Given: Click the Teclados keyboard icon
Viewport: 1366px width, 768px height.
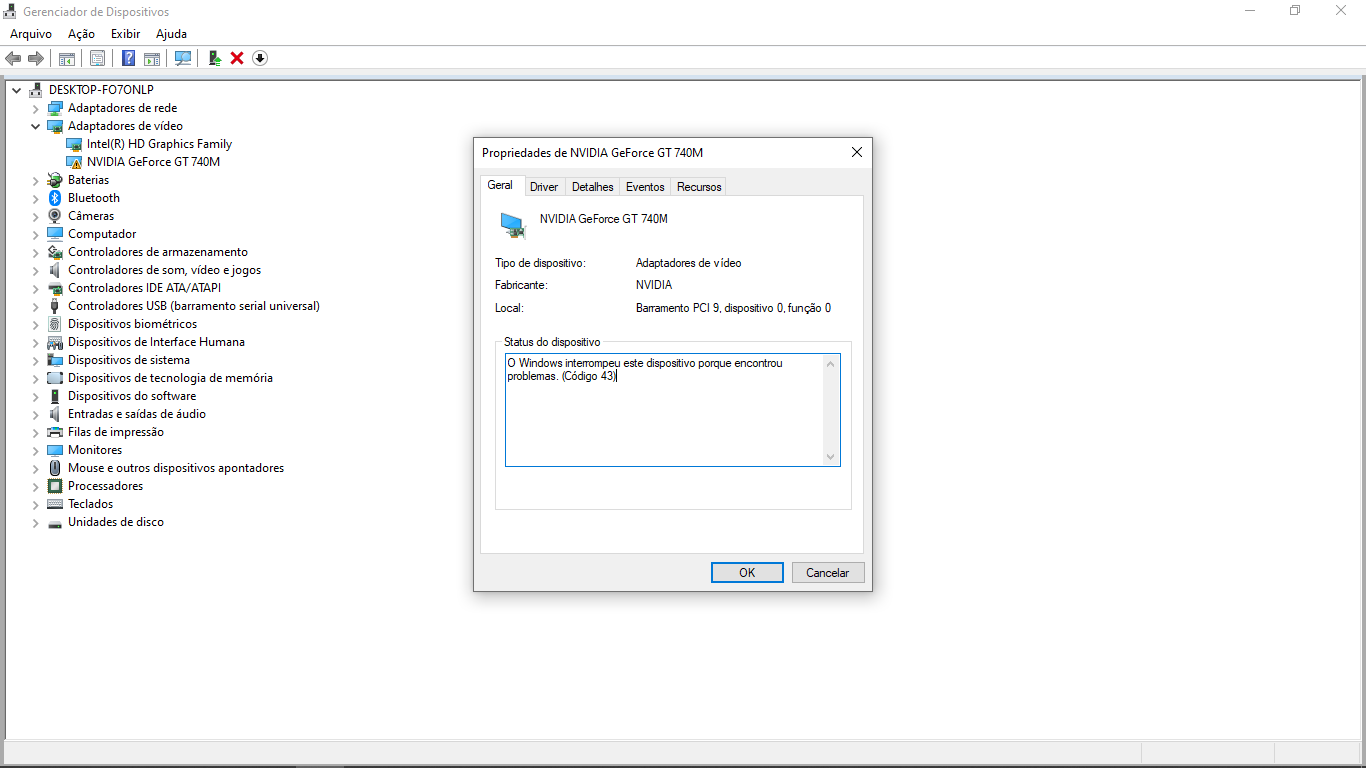Looking at the screenshot, I should pos(55,504).
